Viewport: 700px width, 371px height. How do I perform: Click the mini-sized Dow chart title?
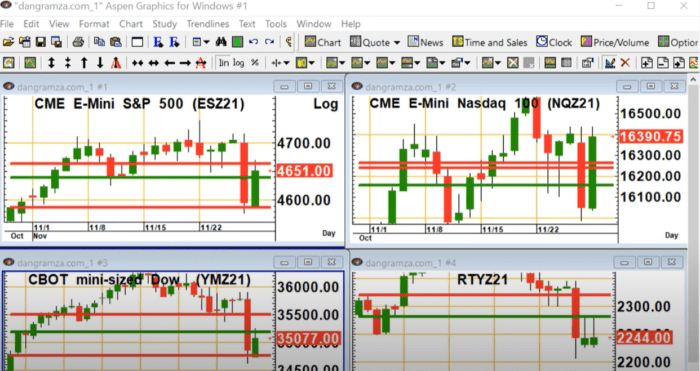(139, 280)
